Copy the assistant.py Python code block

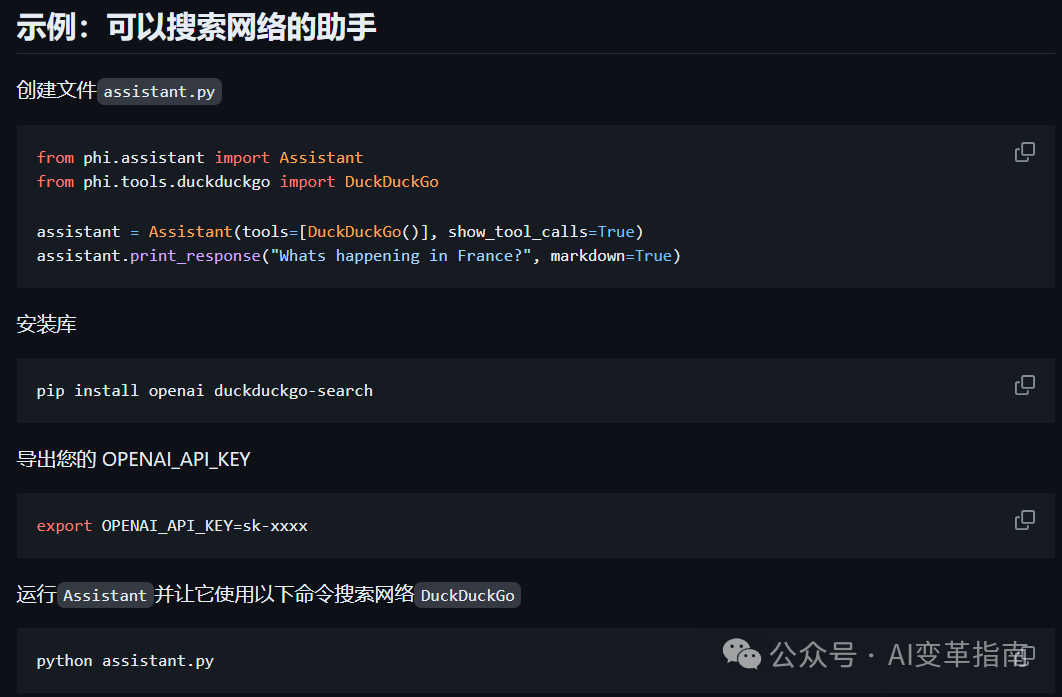1025,152
